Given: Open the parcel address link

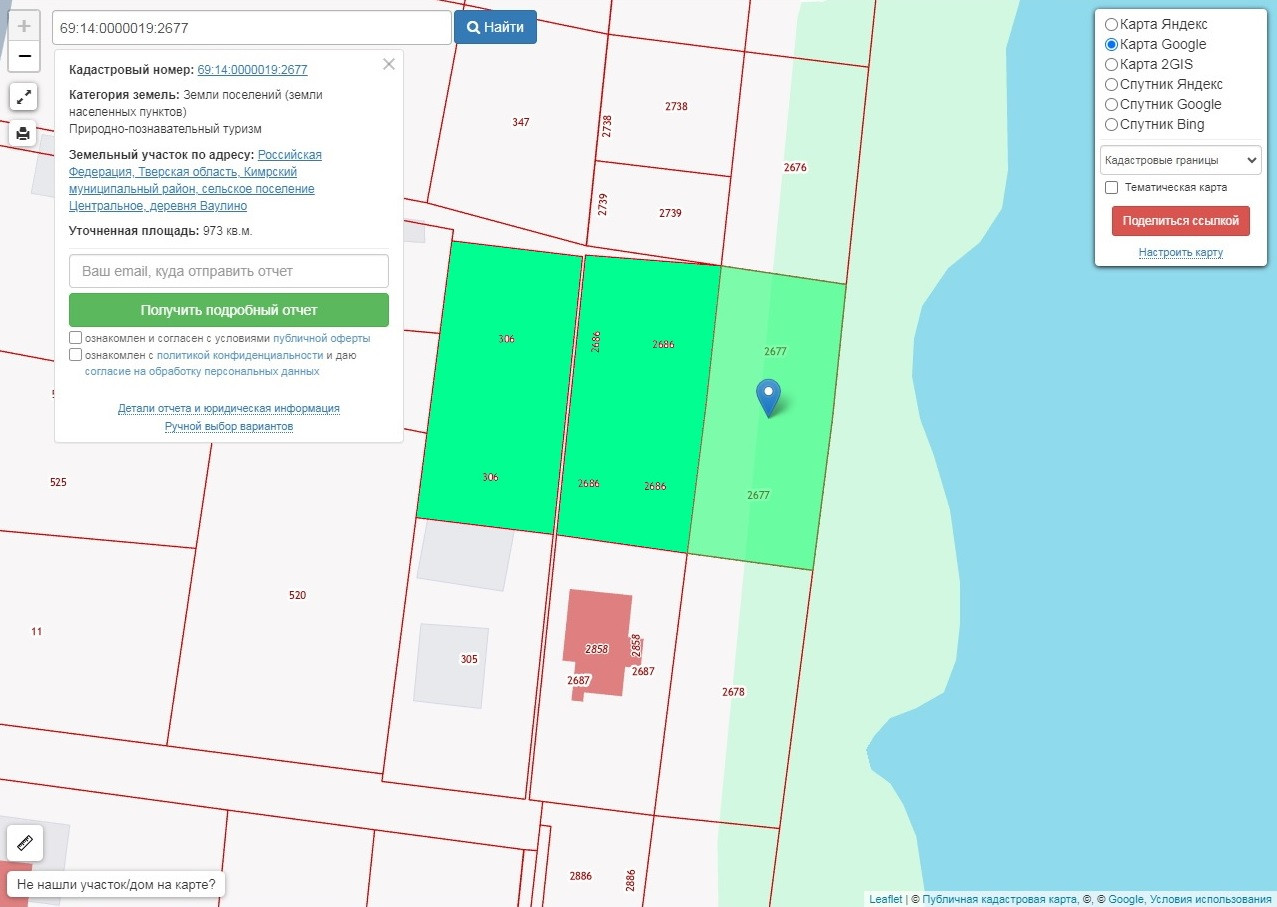Looking at the screenshot, I should point(195,180).
